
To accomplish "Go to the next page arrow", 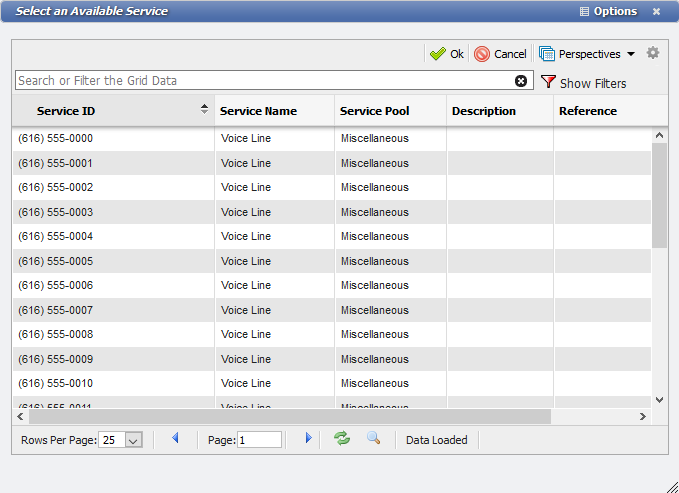I will (308, 439).
